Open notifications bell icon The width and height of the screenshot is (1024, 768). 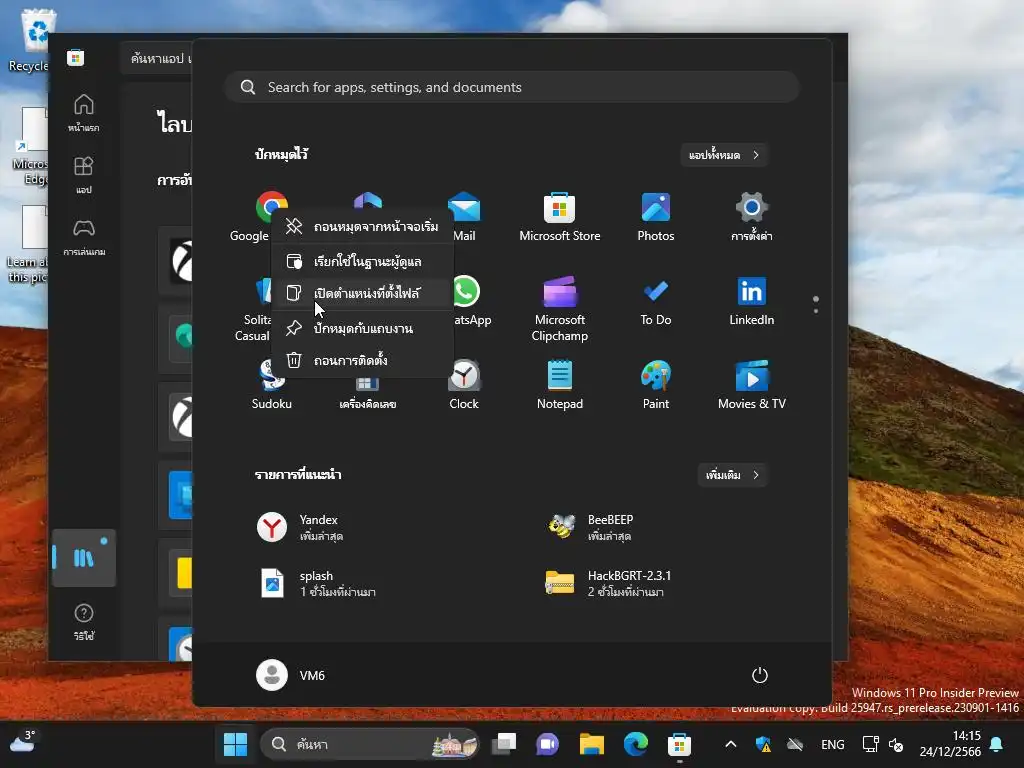(x=997, y=744)
